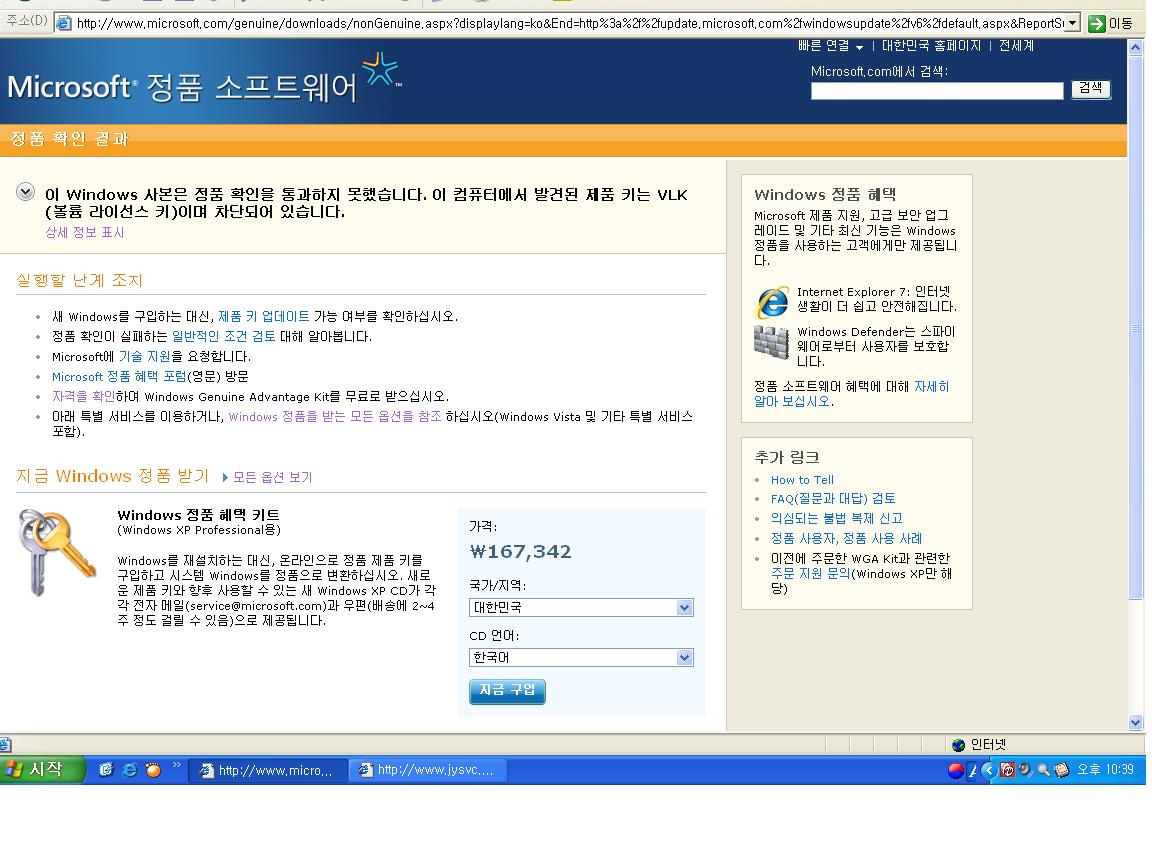Click the 자격을 확인 link
This screenshot has width=1152, height=864.
coord(84,397)
